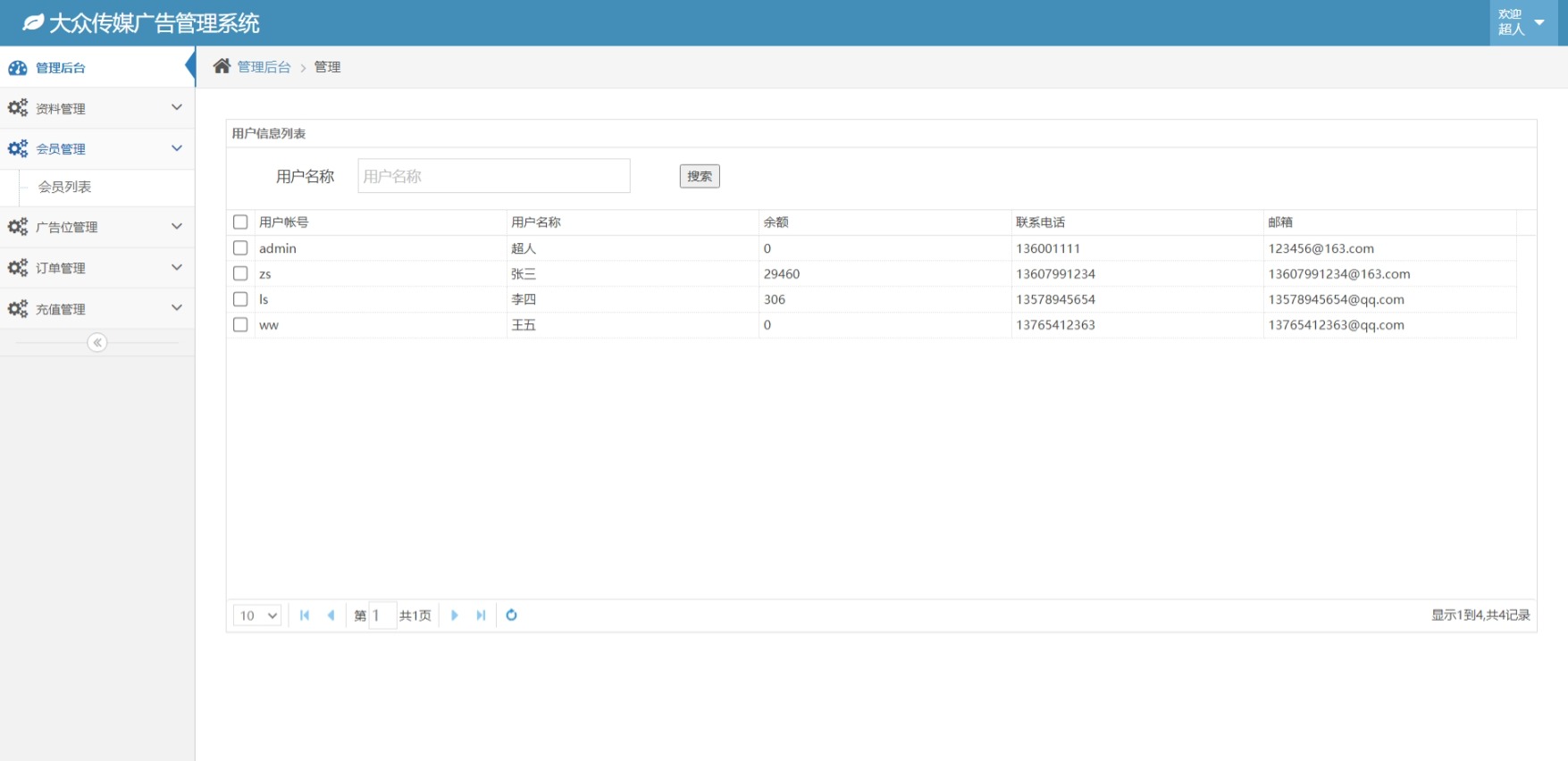The height and width of the screenshot is (761, 1568).
Task: Click the gears icon beside 资料管理
Action: [x=17, y=108]
